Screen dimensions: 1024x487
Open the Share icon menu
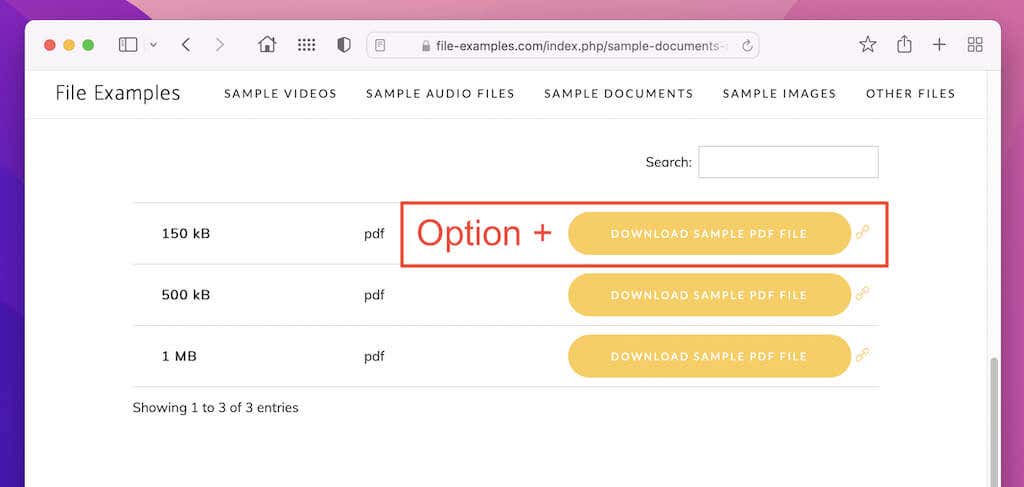tap(904, 45)
